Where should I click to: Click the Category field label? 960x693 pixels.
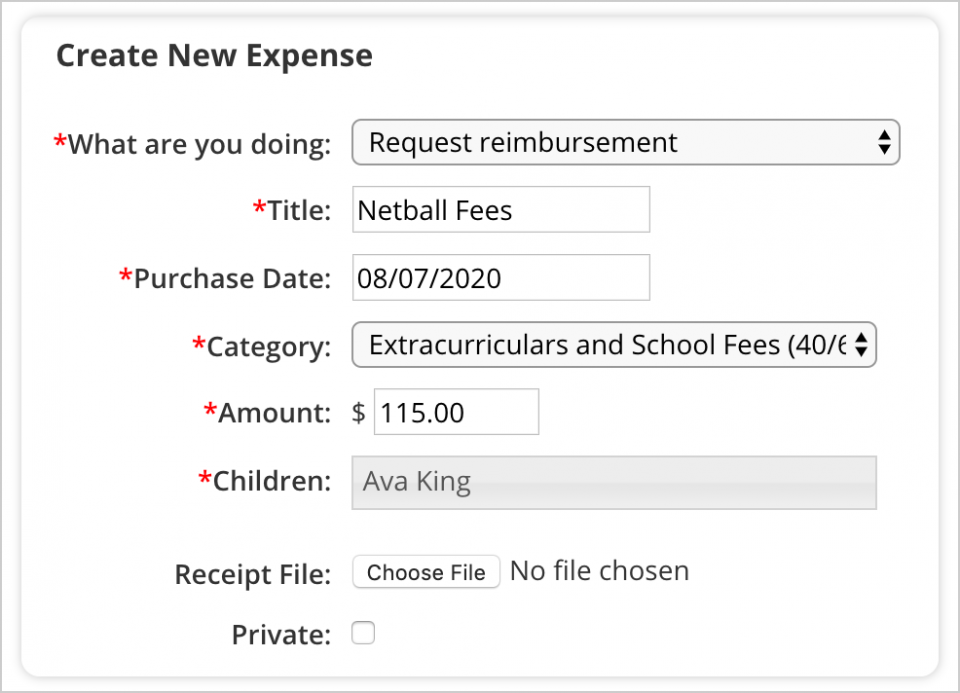pyautogui.click(x=262, y=347)
